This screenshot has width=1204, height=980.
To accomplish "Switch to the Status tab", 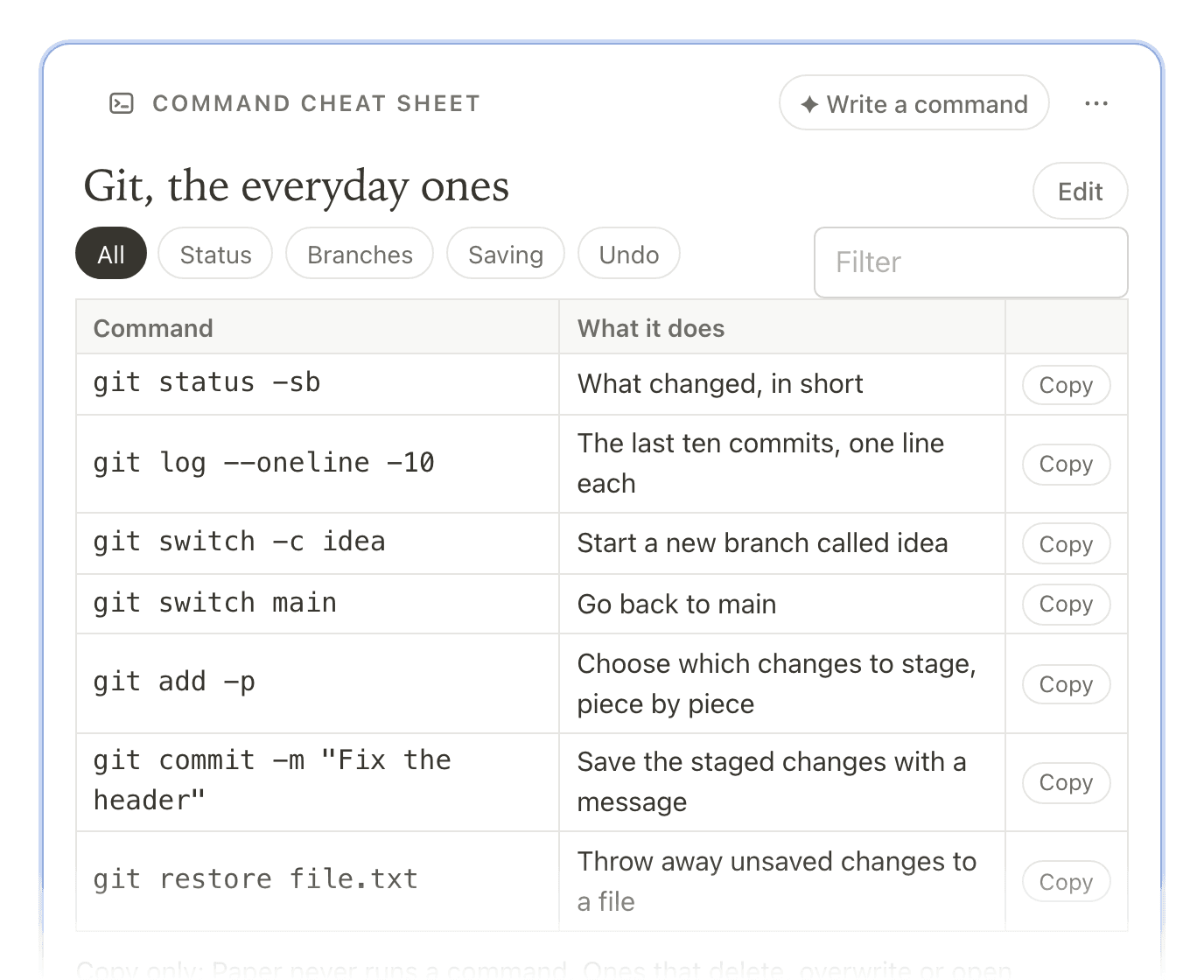I will [215, 254].
